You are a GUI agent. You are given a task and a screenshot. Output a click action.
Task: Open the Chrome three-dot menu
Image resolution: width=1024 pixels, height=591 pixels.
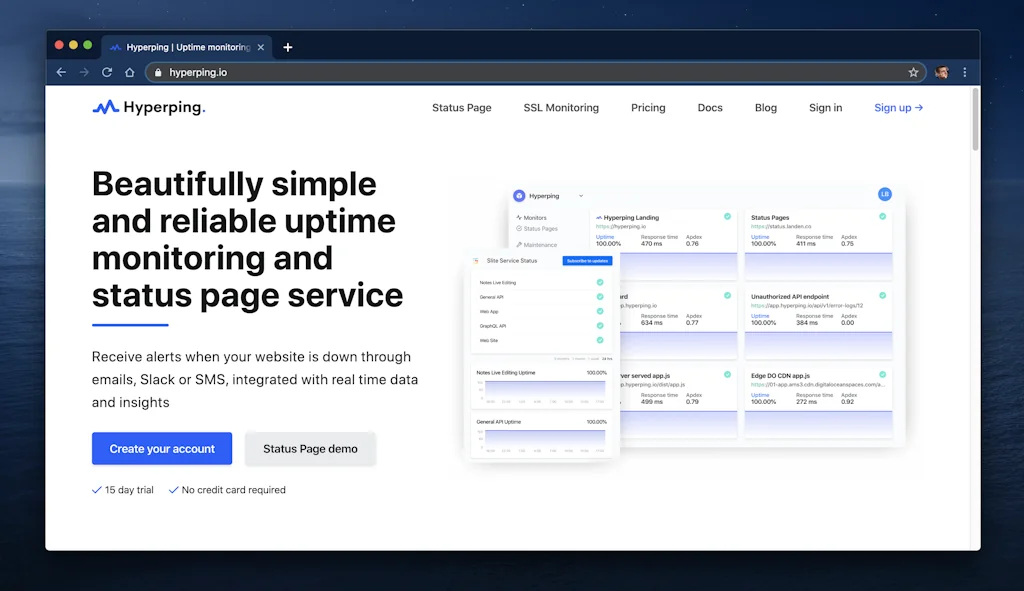(964, 73)
